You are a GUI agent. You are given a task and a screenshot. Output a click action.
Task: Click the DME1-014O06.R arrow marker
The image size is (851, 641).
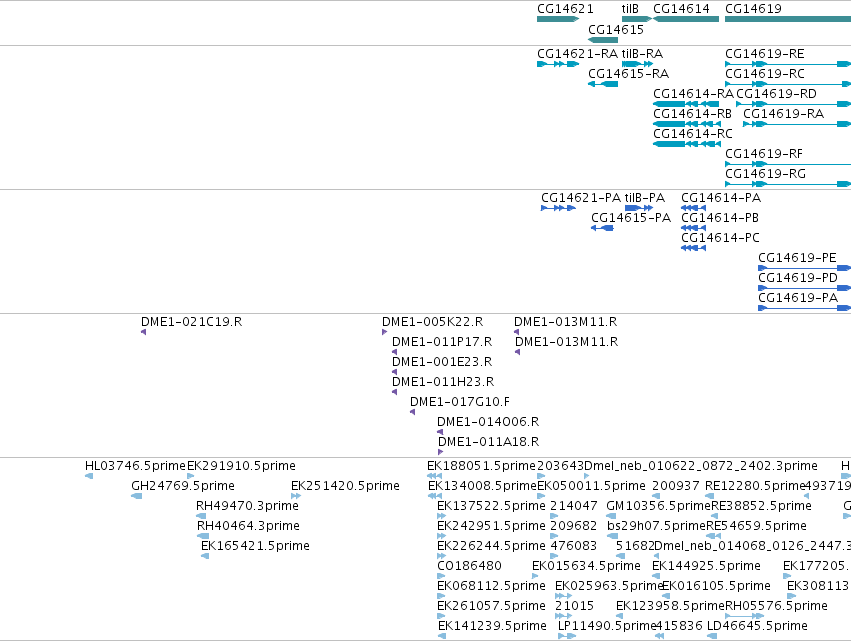click(440, 432)
